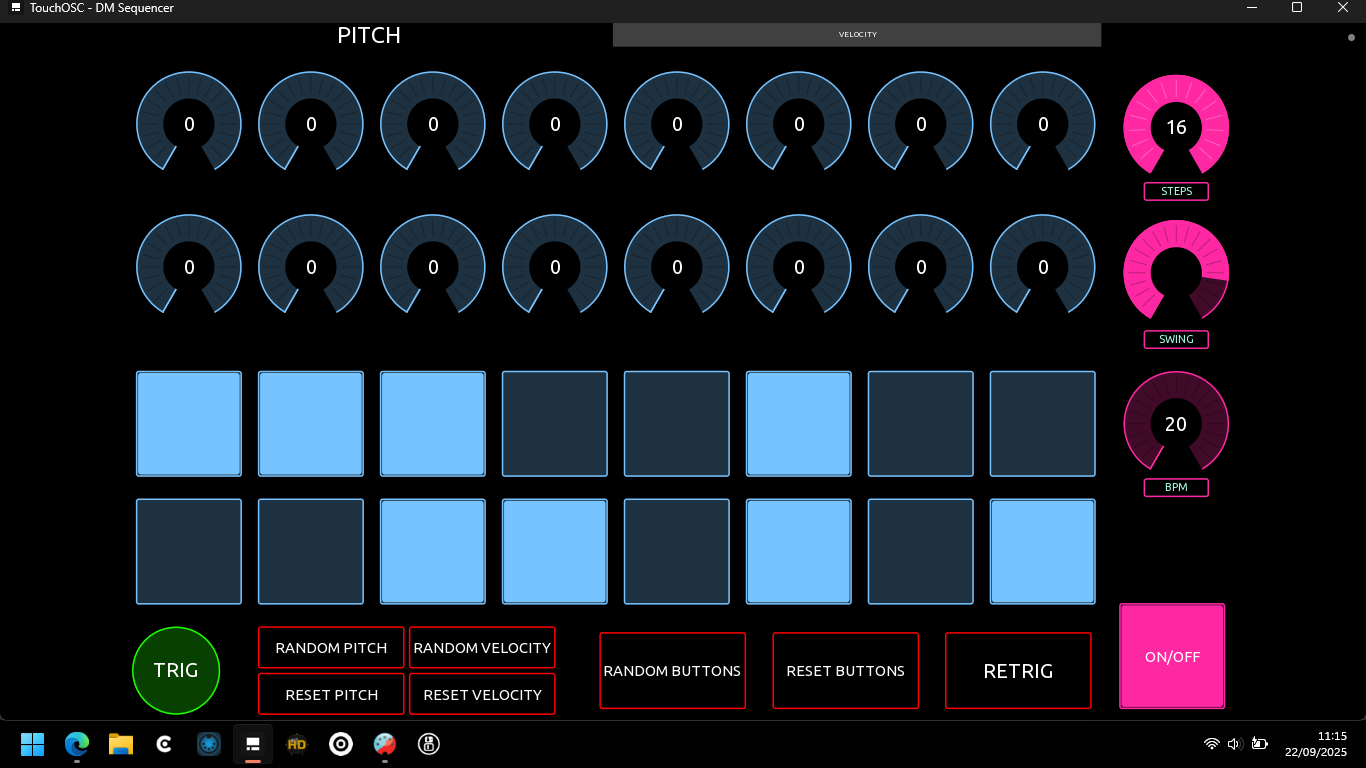
Task: Click the Windows Start button
Action: click(33, 743)
